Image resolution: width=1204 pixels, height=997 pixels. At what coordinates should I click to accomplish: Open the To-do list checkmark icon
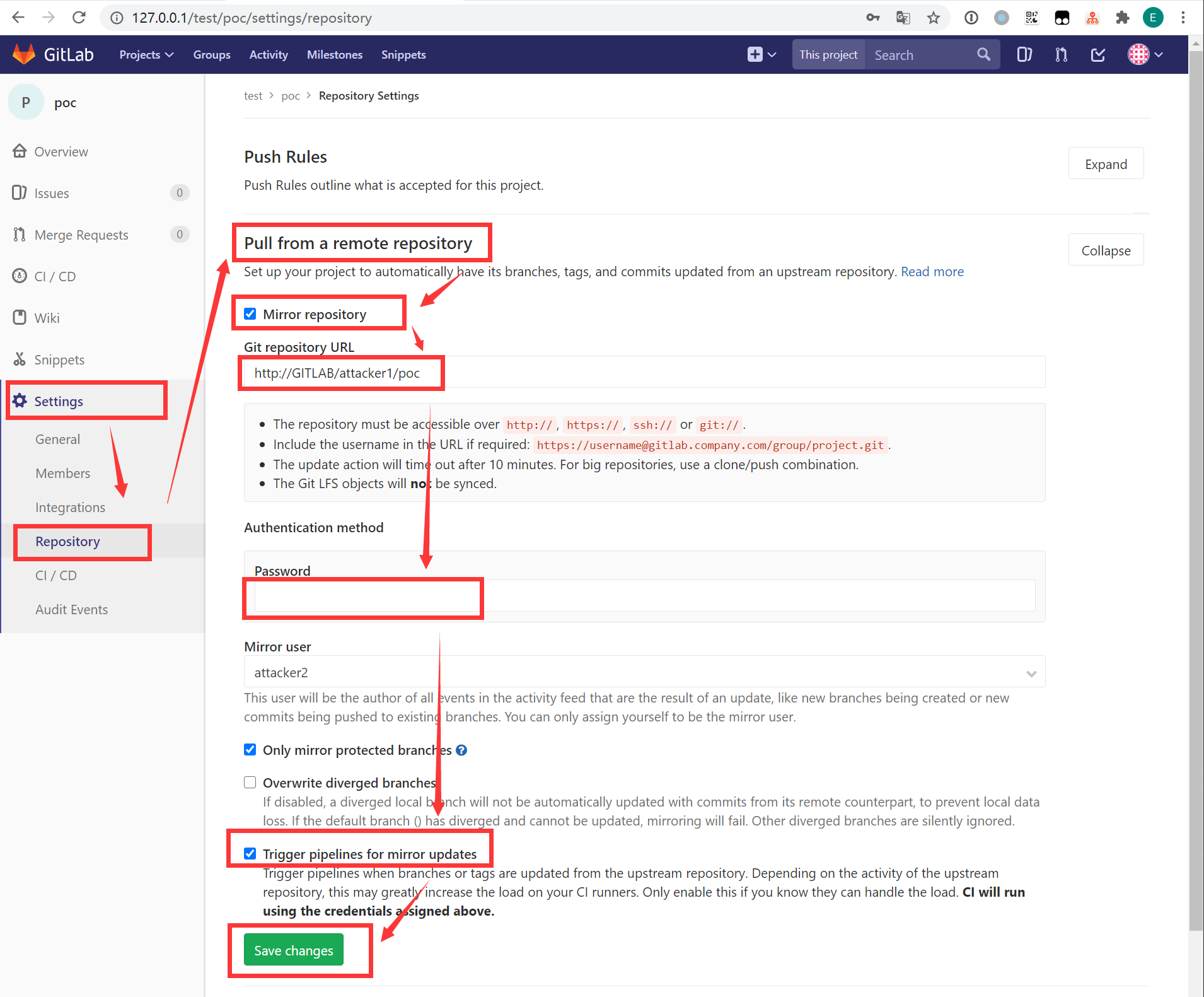pyautogui.click(x=1097, y=54)
